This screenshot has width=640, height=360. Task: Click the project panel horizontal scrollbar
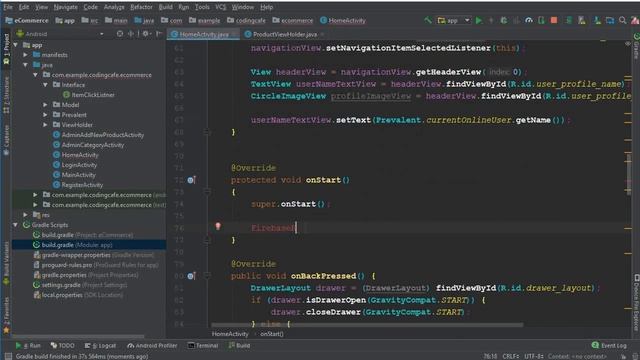click(x=78, y=336)
